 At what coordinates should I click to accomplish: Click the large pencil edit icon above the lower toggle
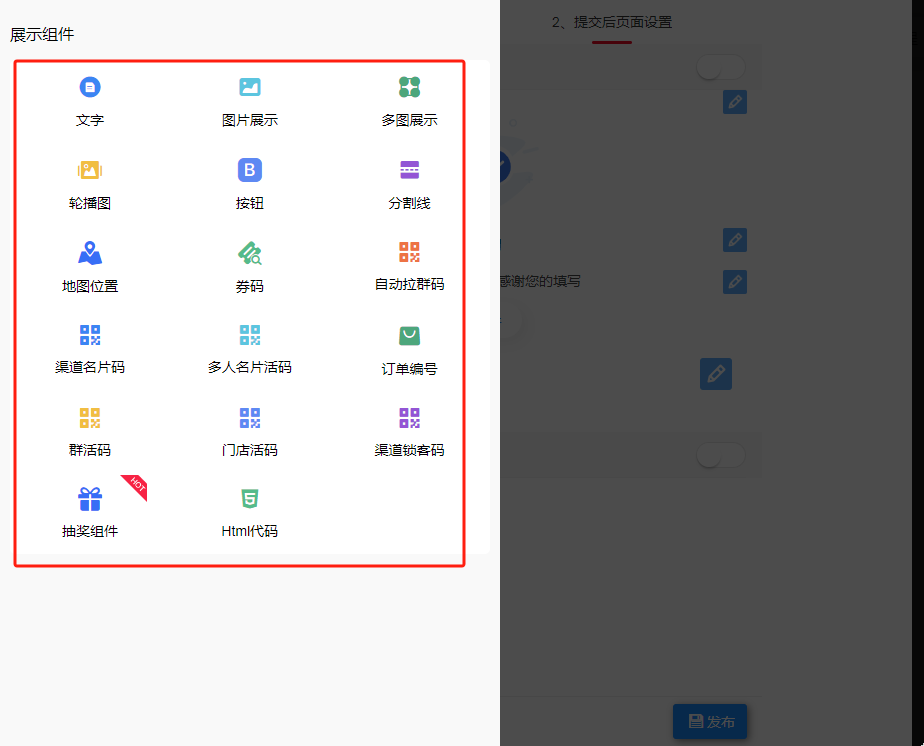pyautogui.click(x=716, y=374)
